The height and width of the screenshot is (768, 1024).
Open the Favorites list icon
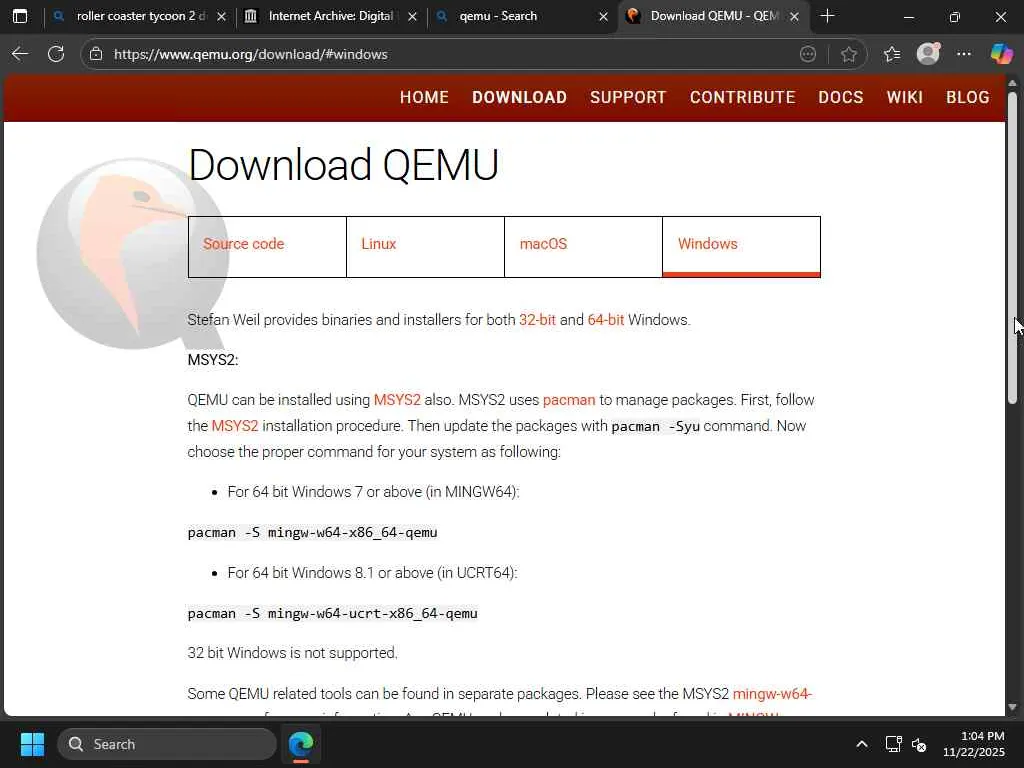point(891,54)
